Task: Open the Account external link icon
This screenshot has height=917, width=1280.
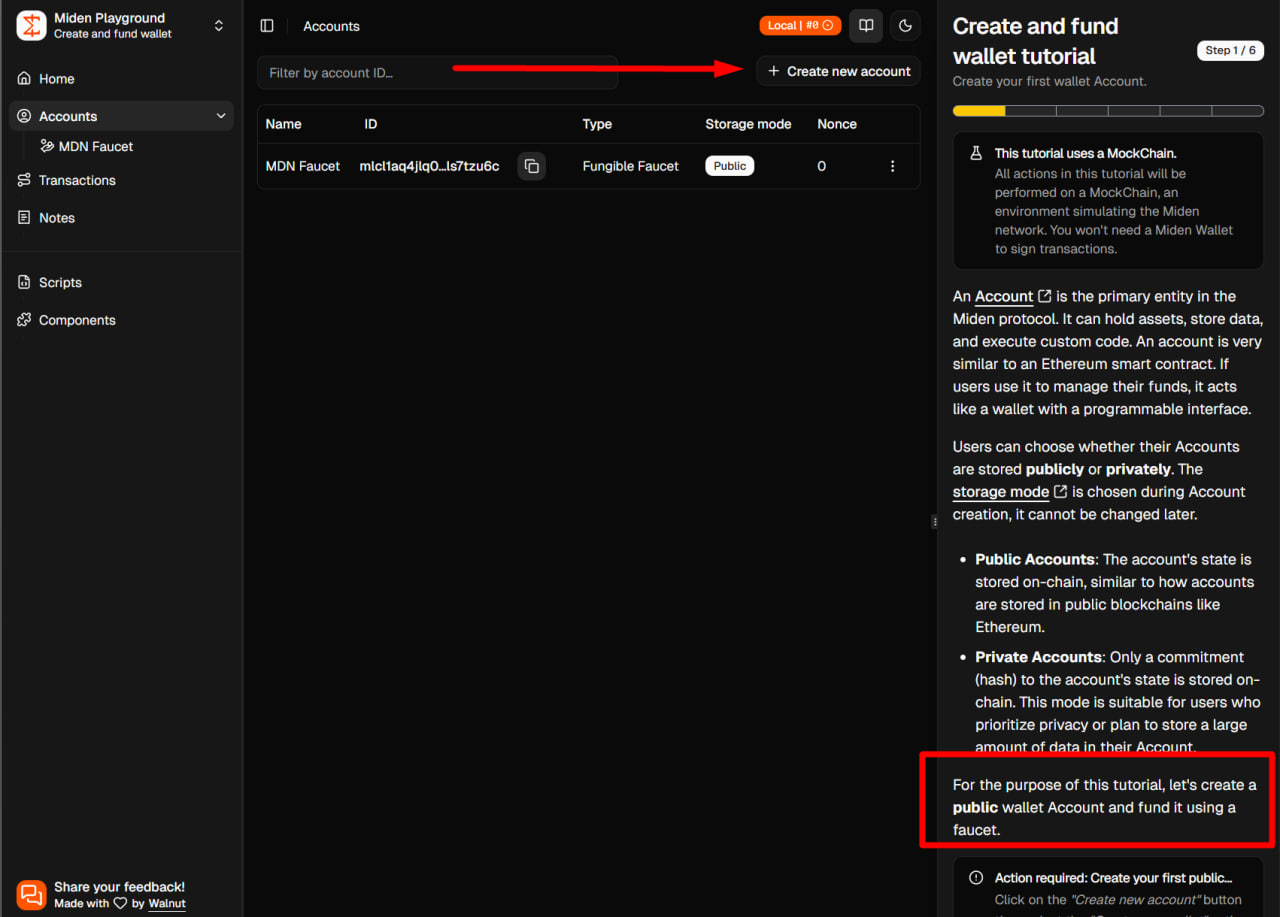Action: pos(1045,296)
